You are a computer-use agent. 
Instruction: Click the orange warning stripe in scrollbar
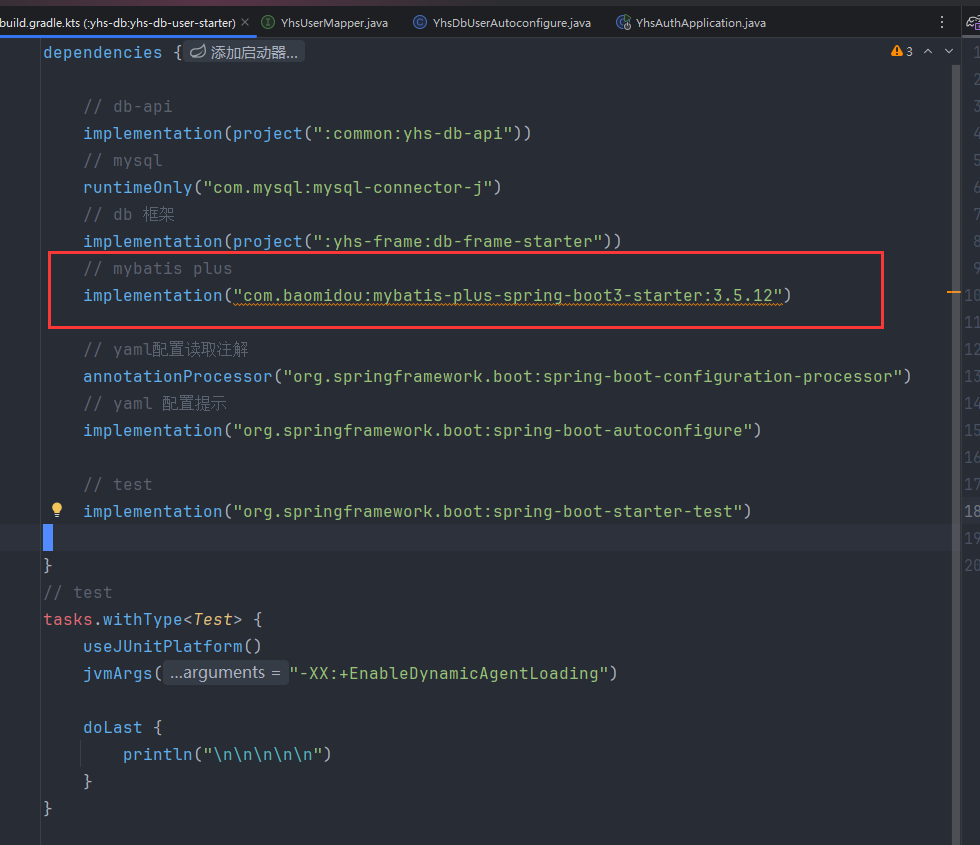(x=954, y=292)
